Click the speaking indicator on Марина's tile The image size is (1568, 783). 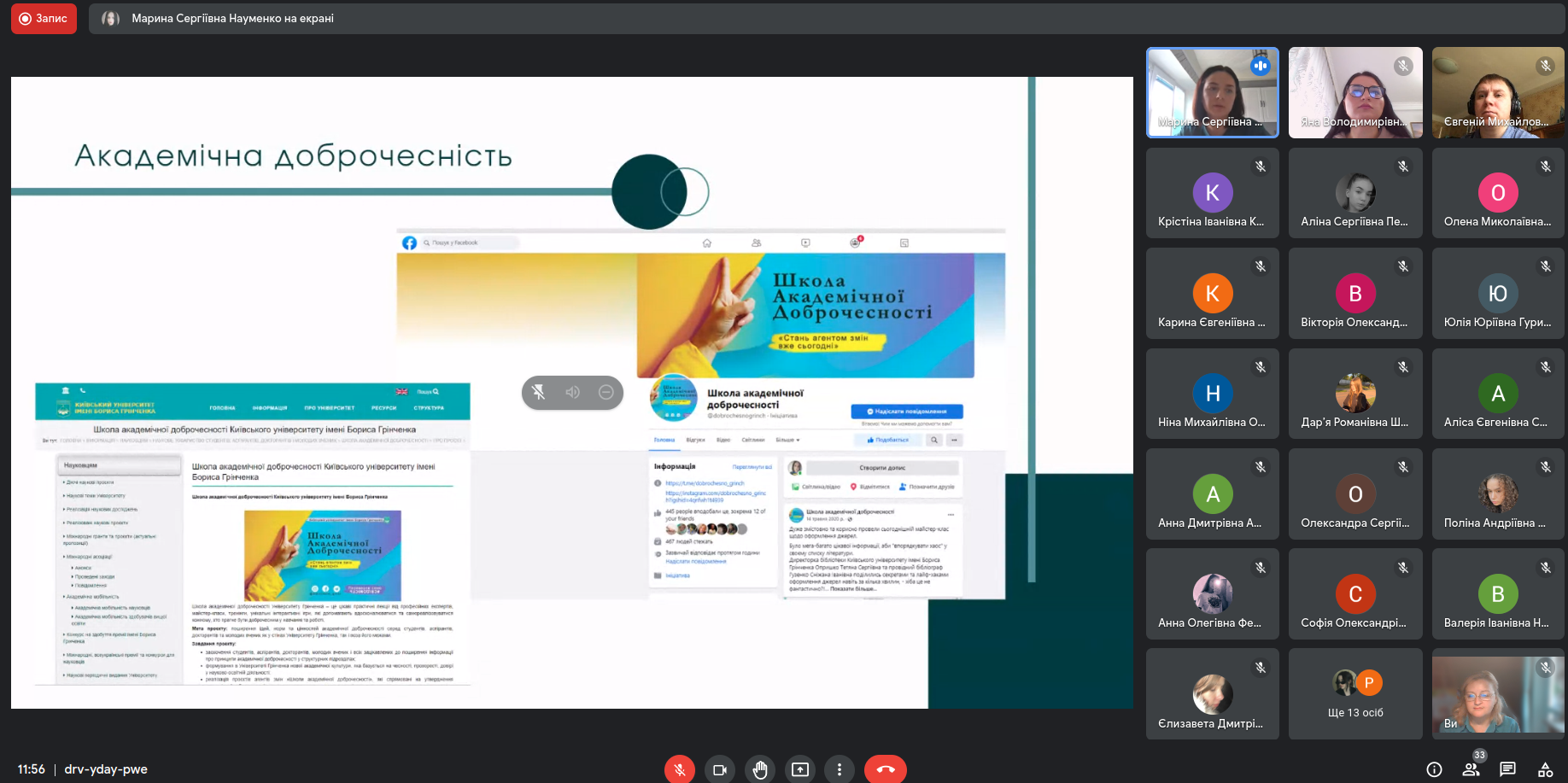(x=1261, y=66)
